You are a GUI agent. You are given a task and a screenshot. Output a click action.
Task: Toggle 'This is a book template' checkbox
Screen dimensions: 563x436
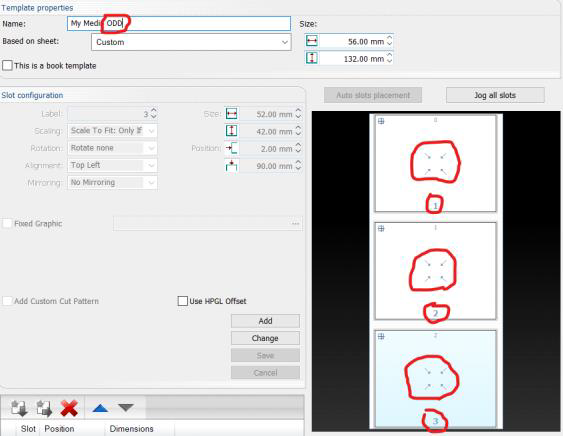[x=7, y=65]
